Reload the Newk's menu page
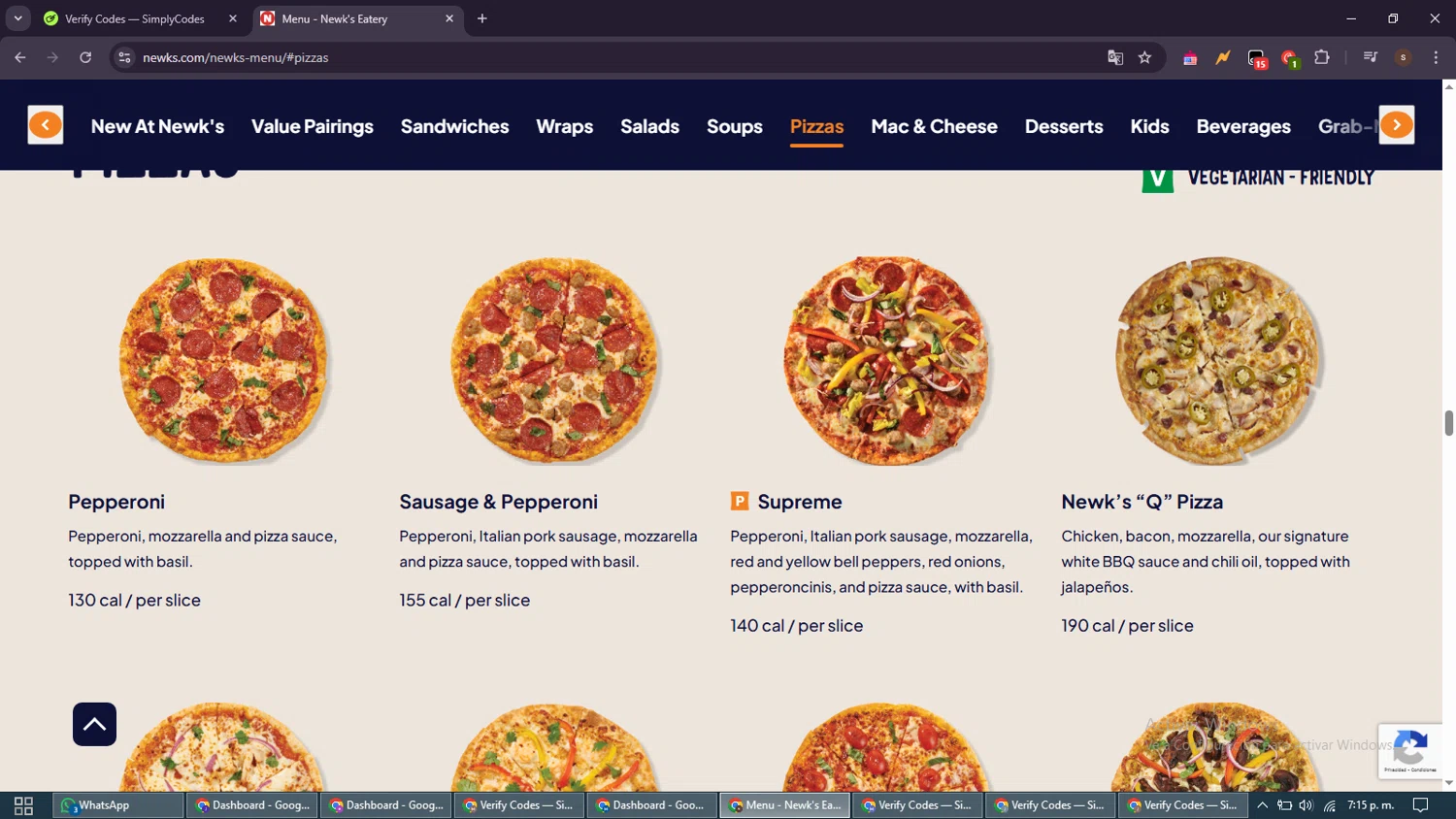The width and height of the screenshot is (1456, 819). 85,57
